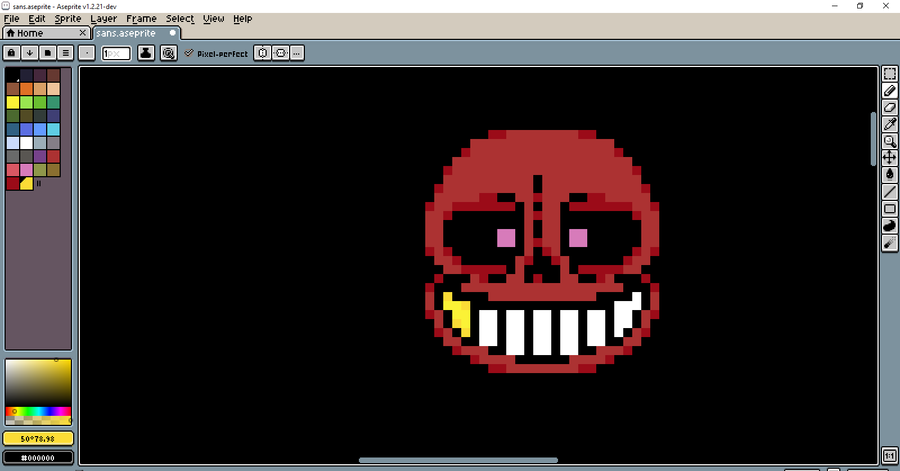This screenshot has width=900, height=471.
Task: Click the sort palette down-arrow icon
Action: point(29,53)
